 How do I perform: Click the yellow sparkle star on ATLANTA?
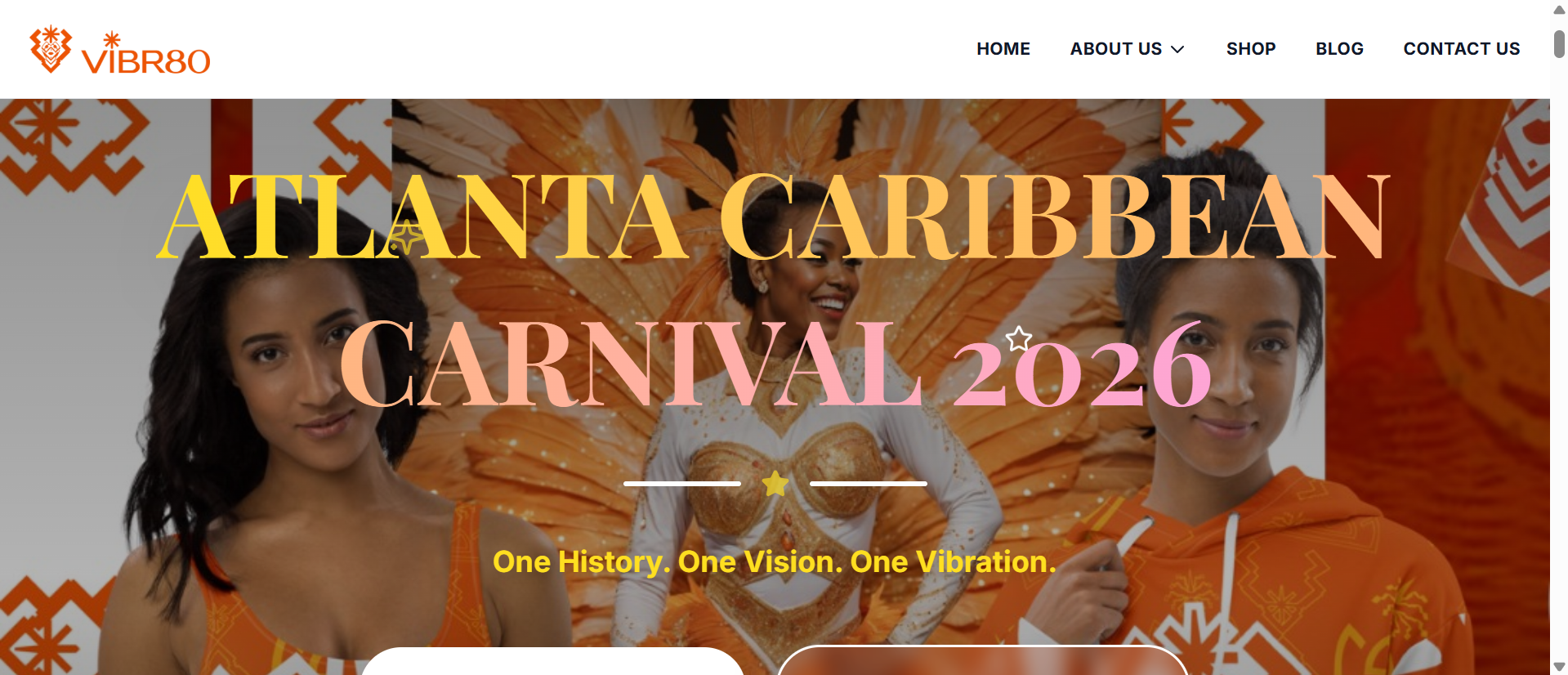406,237
